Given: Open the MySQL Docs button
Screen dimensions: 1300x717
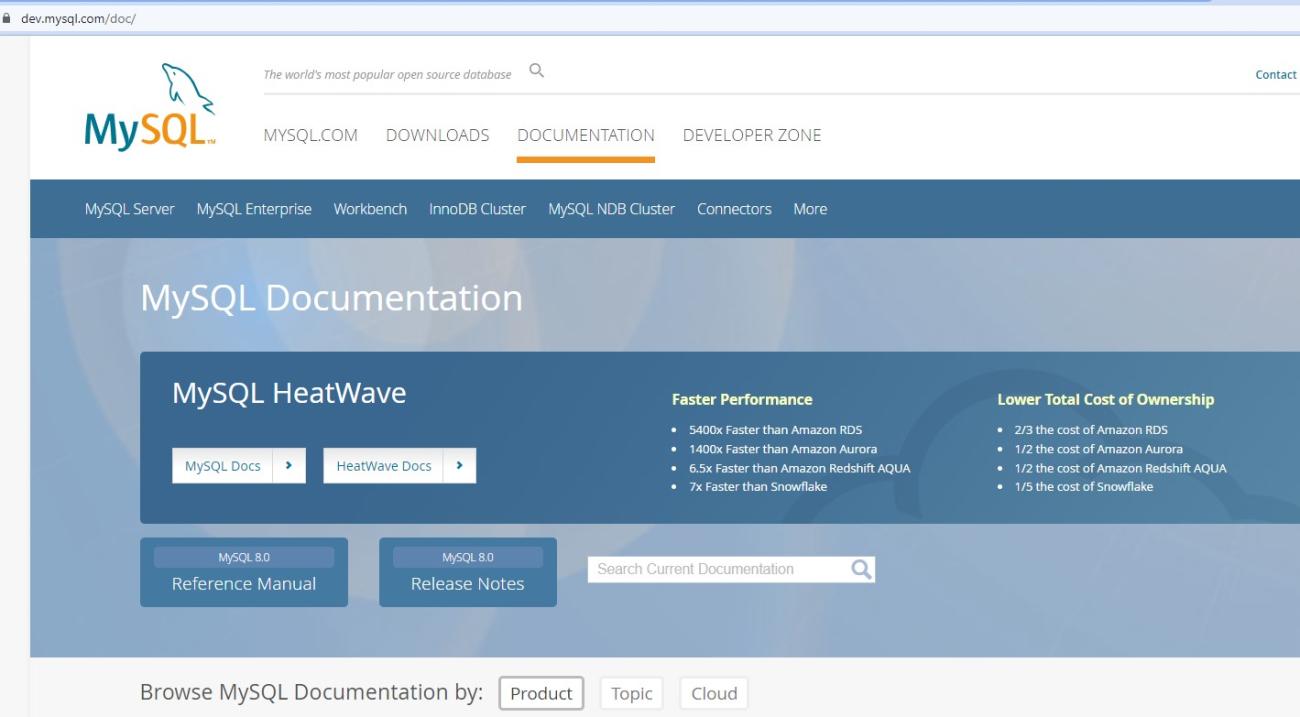Looking at the screenshot, I should [x=223, y=466].
